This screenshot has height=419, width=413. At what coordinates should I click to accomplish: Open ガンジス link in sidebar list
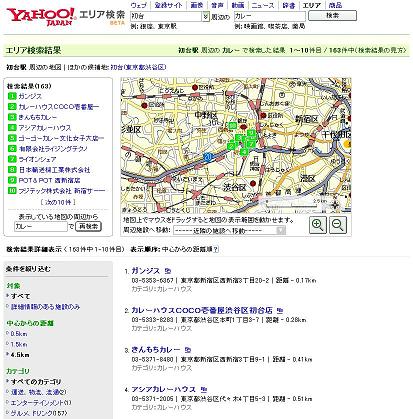tap(30, 96)
